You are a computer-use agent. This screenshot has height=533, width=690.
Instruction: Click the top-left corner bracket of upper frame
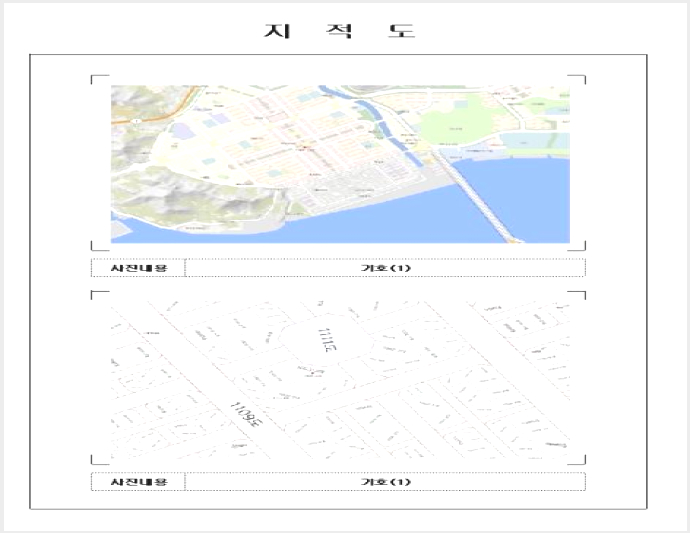(x=99, y=79)
